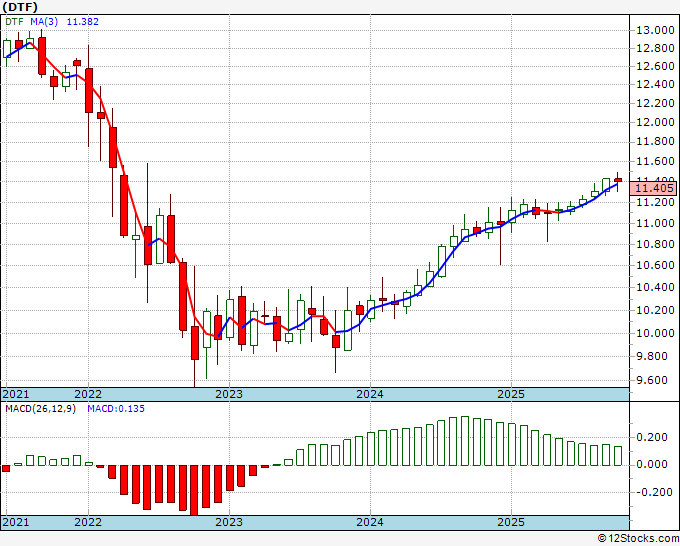
Task: Click the 0.200 MACD axis label
Action: coord(651,437)
